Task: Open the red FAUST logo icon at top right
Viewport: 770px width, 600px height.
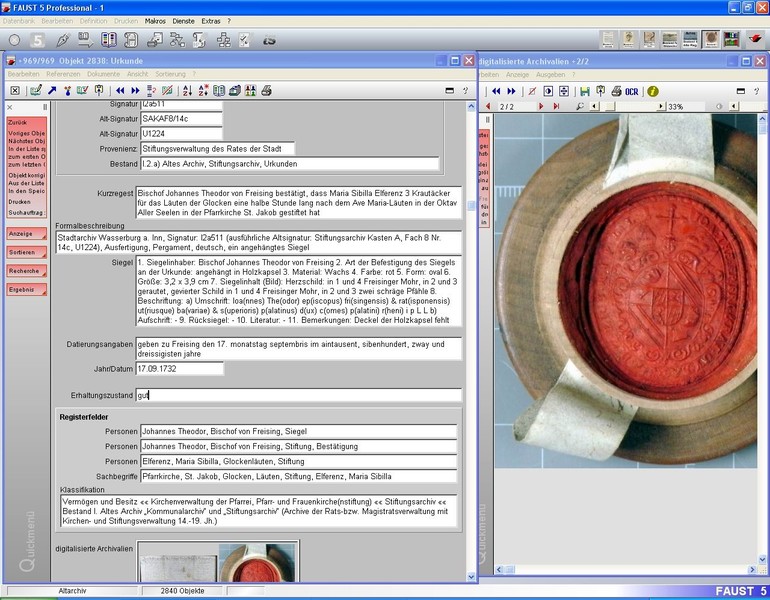Action: coord(754,39)
